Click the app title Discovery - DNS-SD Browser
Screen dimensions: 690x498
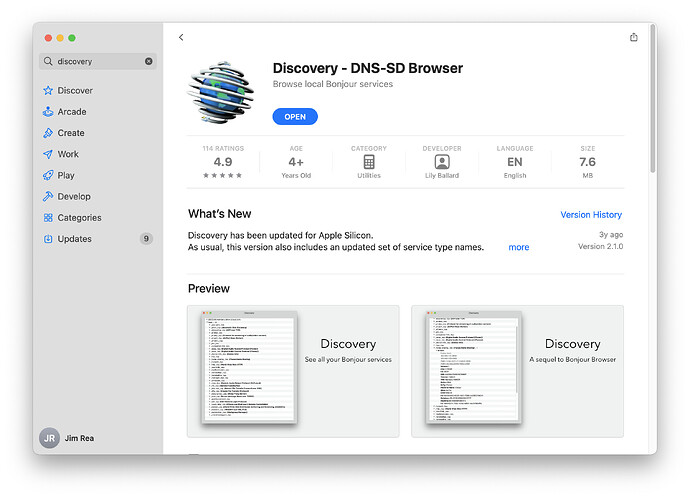[368, 68]
